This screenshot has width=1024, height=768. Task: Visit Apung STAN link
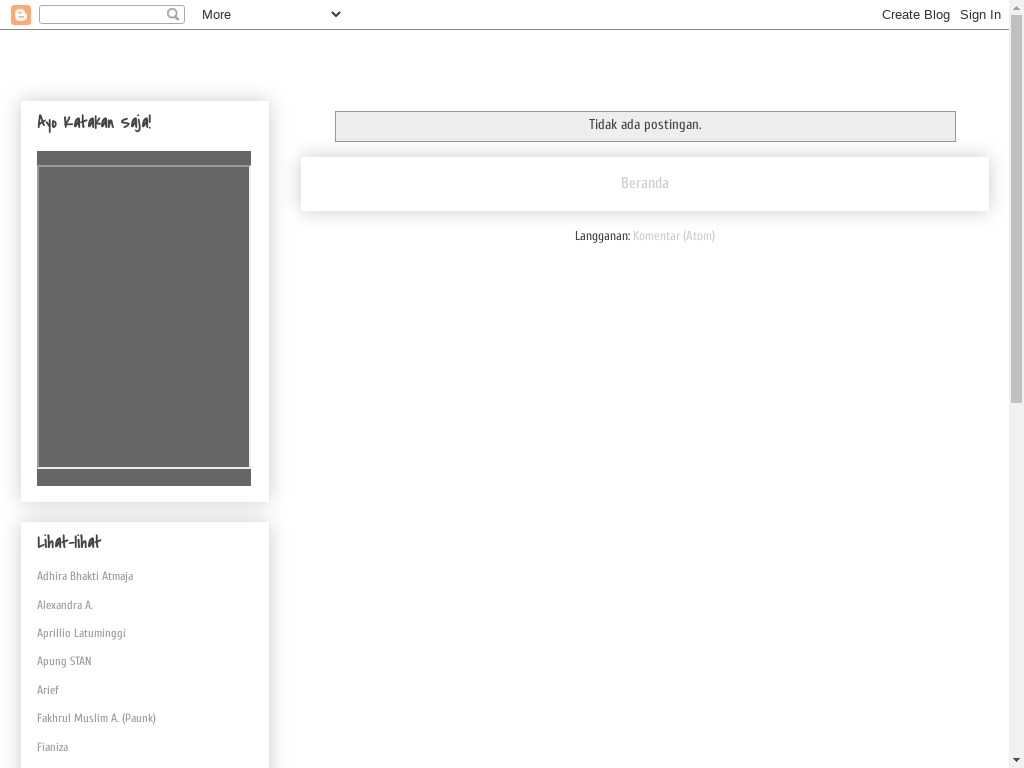(64, 662)
